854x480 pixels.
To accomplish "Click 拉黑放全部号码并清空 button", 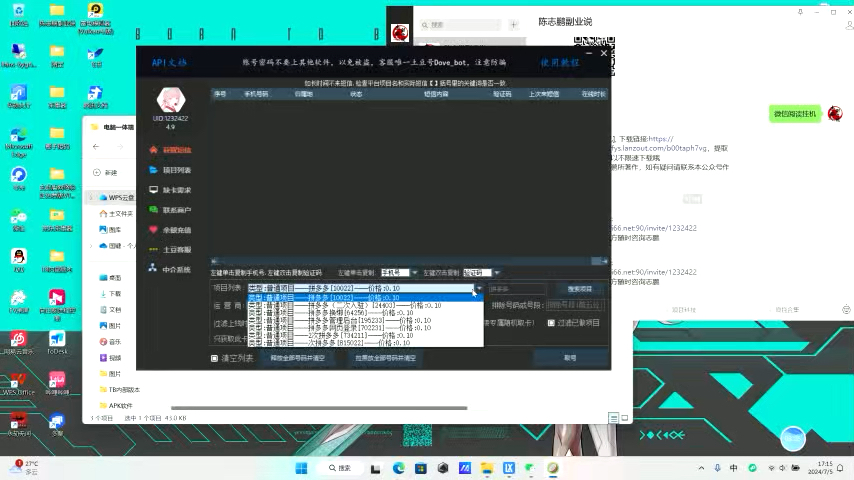I will [x=386, y=358].
